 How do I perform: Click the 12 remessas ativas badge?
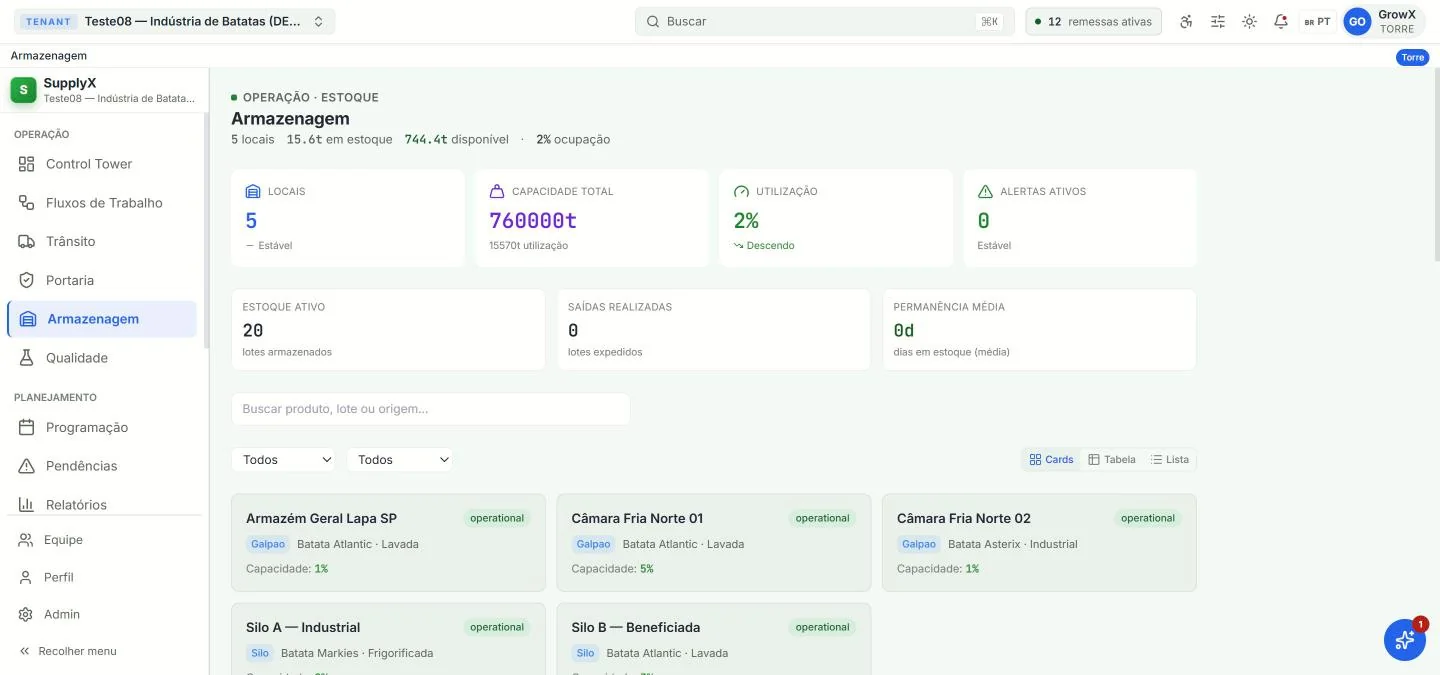[x=1093, y=21]
